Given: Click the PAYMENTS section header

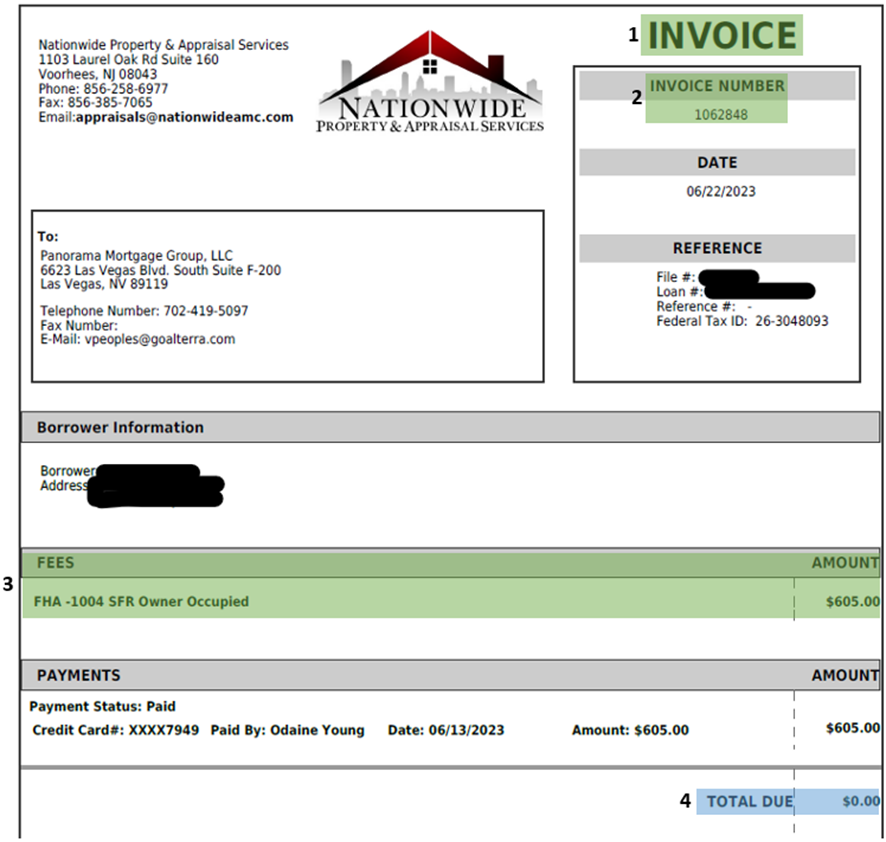Looking at the screenshot, I should point(78,675).
